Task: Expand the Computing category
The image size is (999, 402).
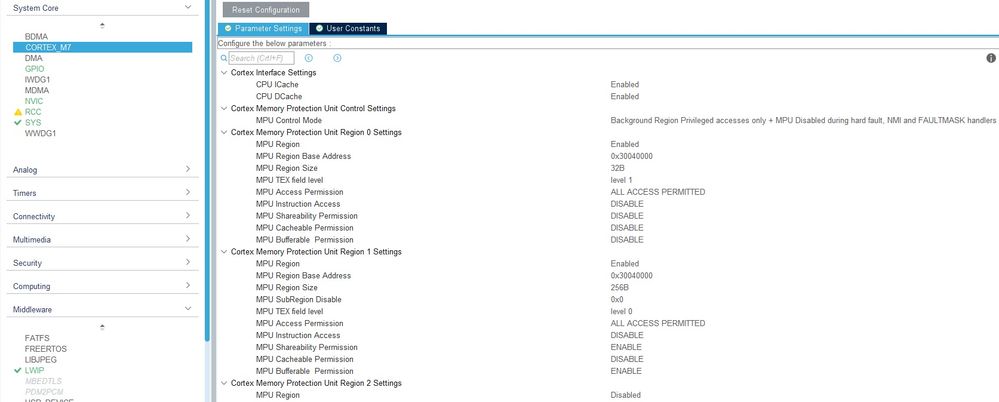Action: [x=187, y=286]
